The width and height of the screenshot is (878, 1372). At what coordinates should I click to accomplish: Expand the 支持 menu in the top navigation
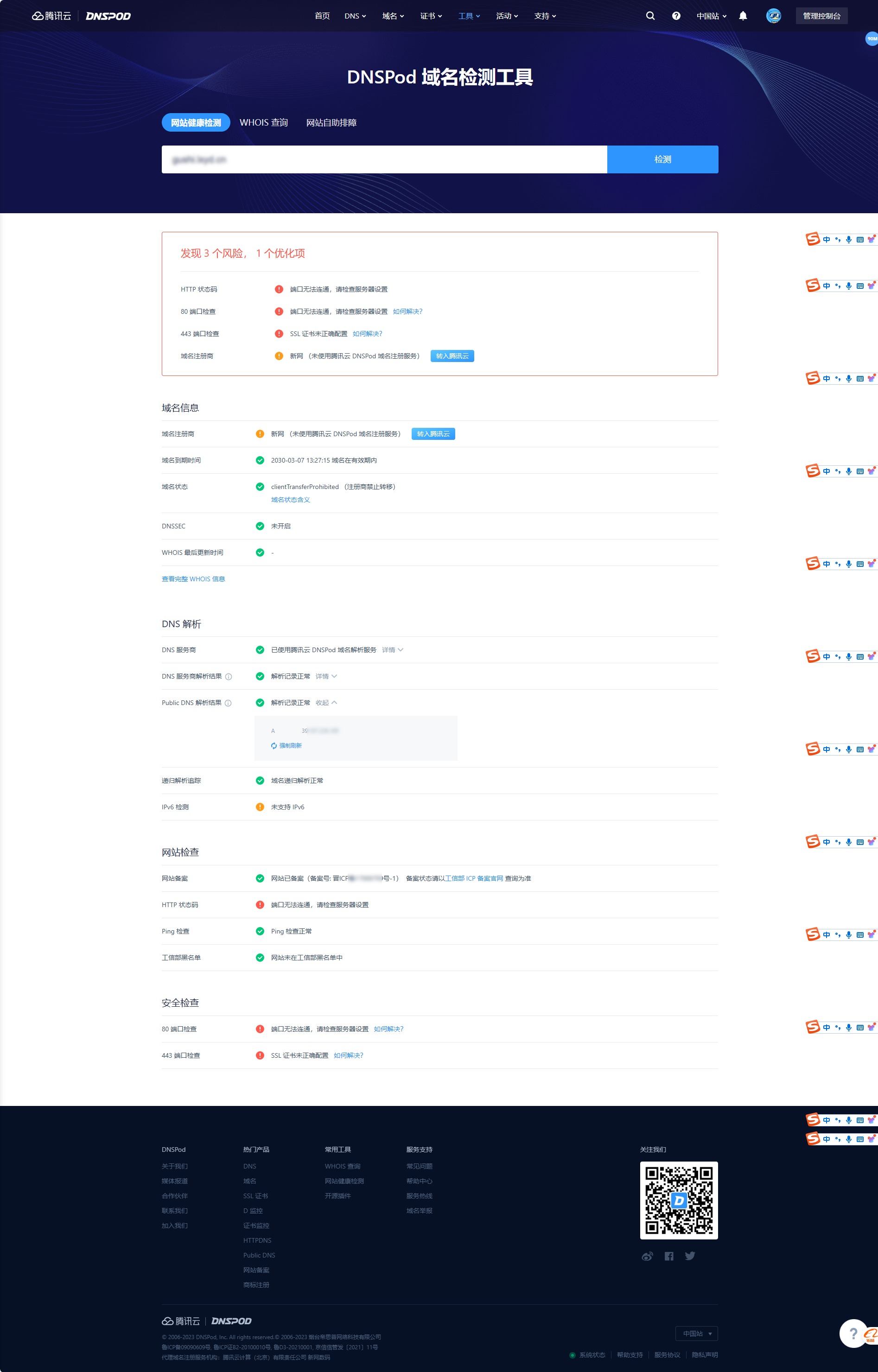pos(545,16)
